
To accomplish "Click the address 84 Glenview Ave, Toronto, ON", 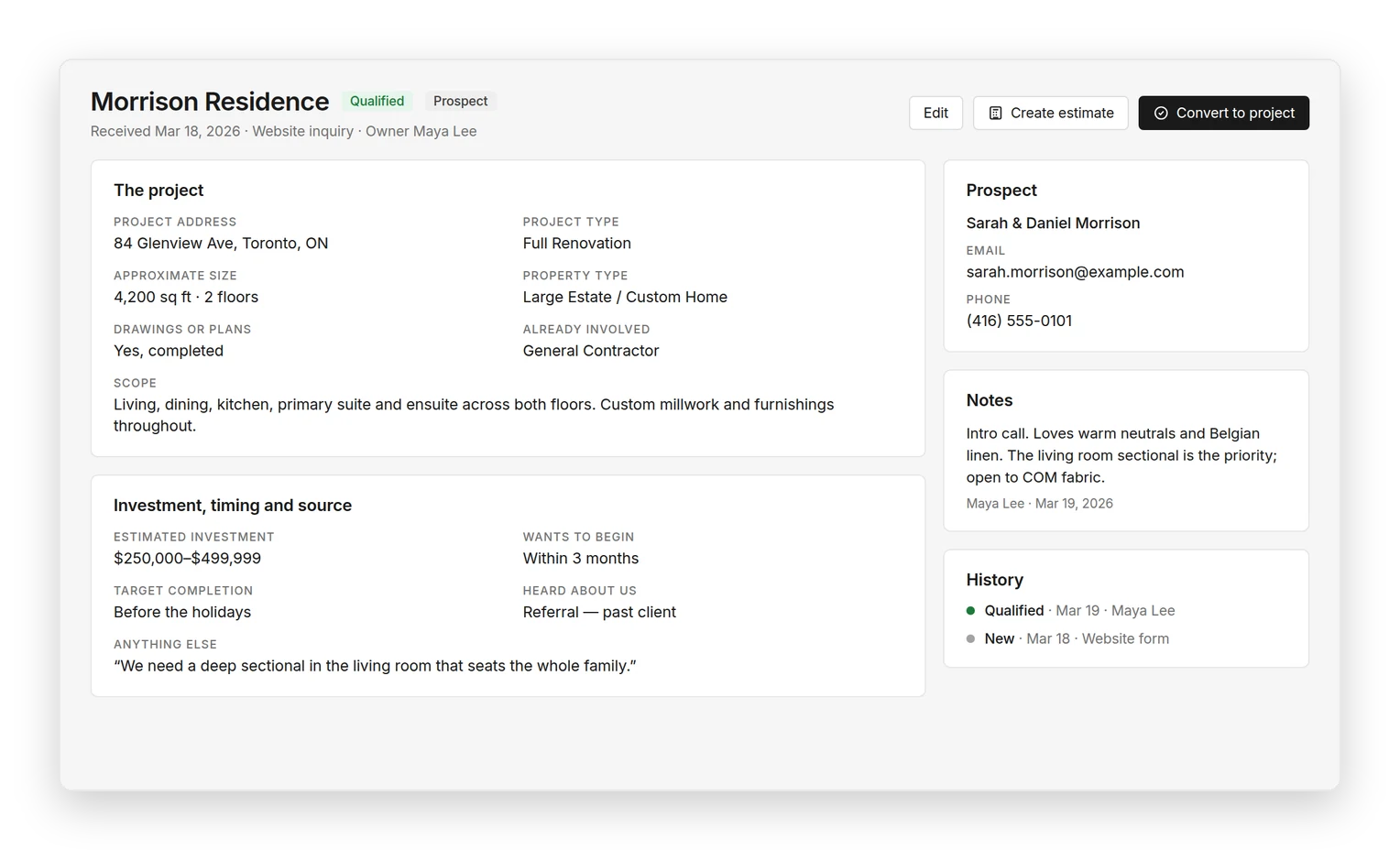I will [221, 243].
